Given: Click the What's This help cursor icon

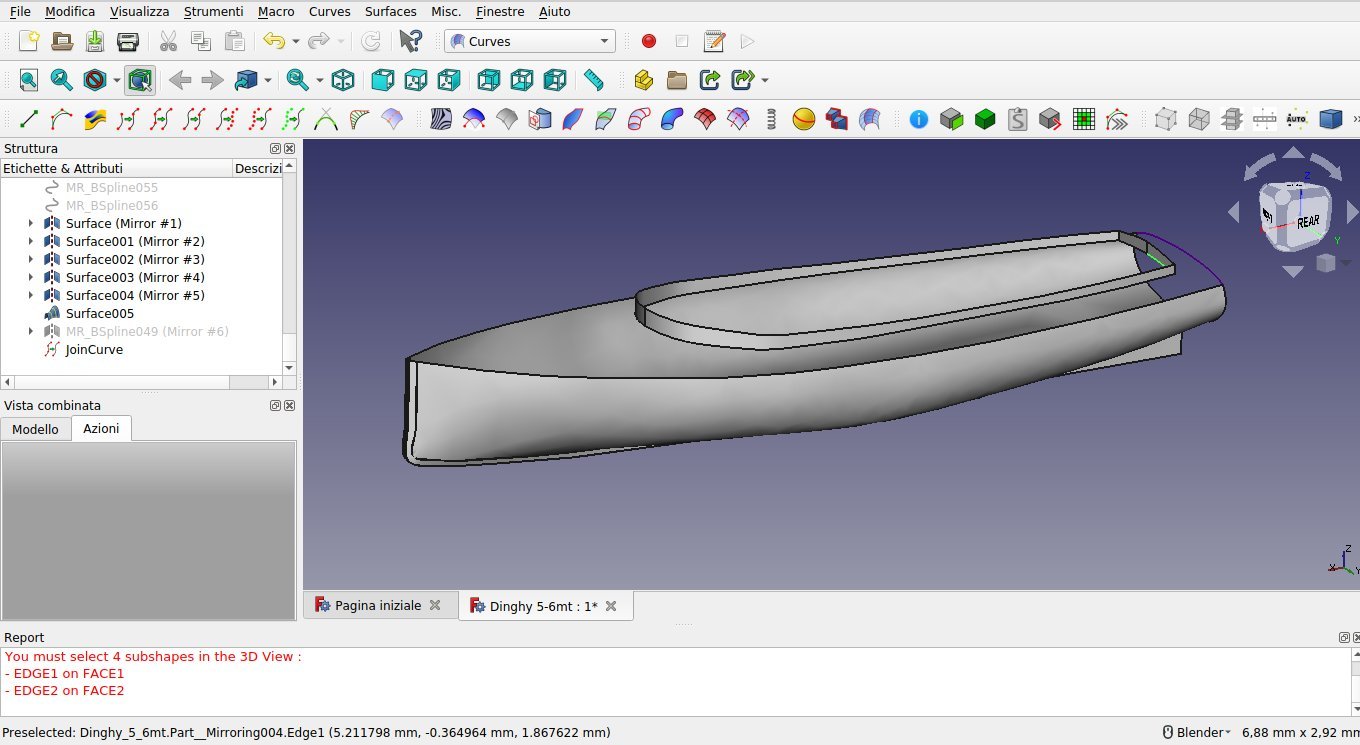Looking at the screenshot, I should (410, 41).
